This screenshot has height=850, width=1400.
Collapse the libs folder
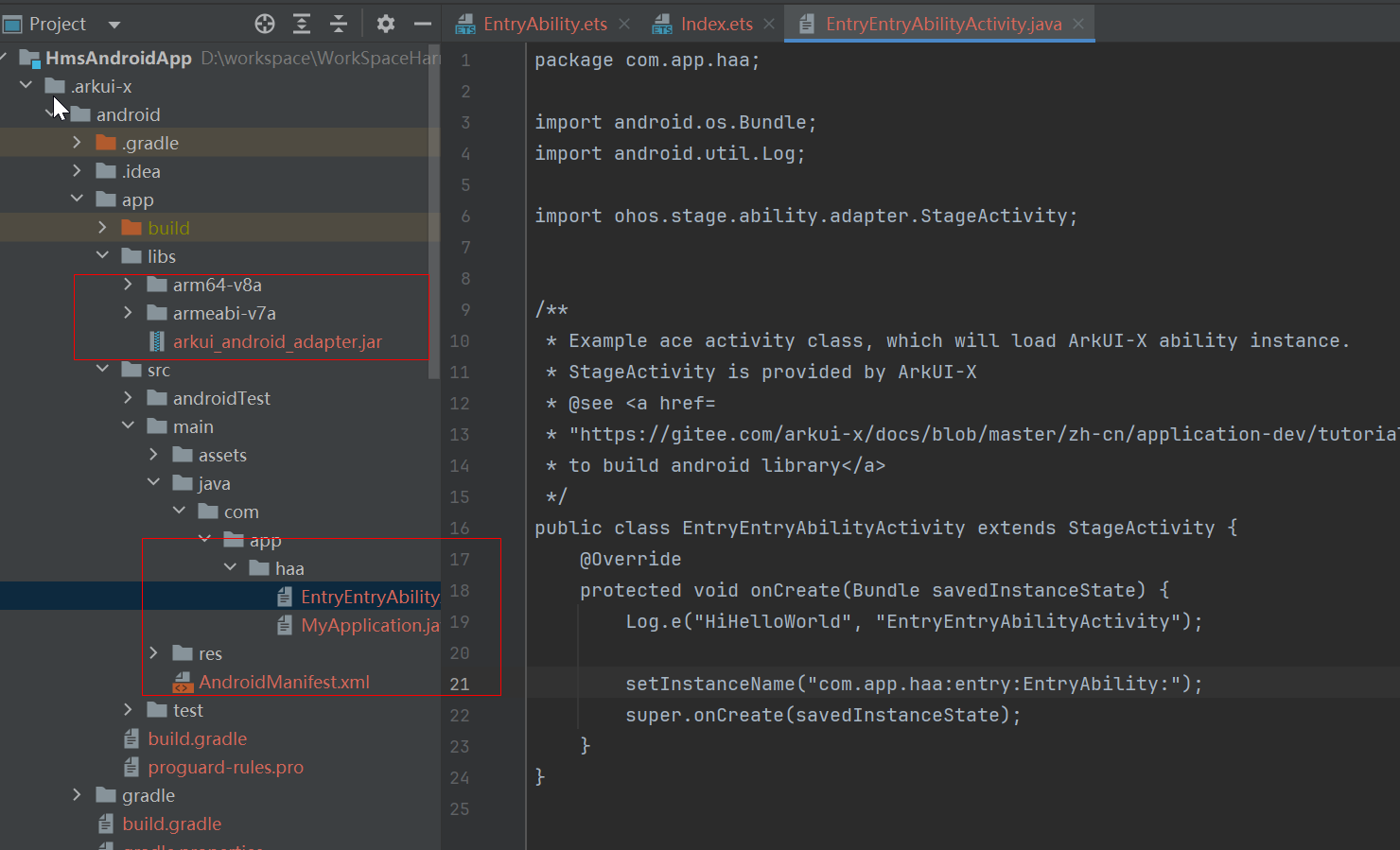[102, 256]
